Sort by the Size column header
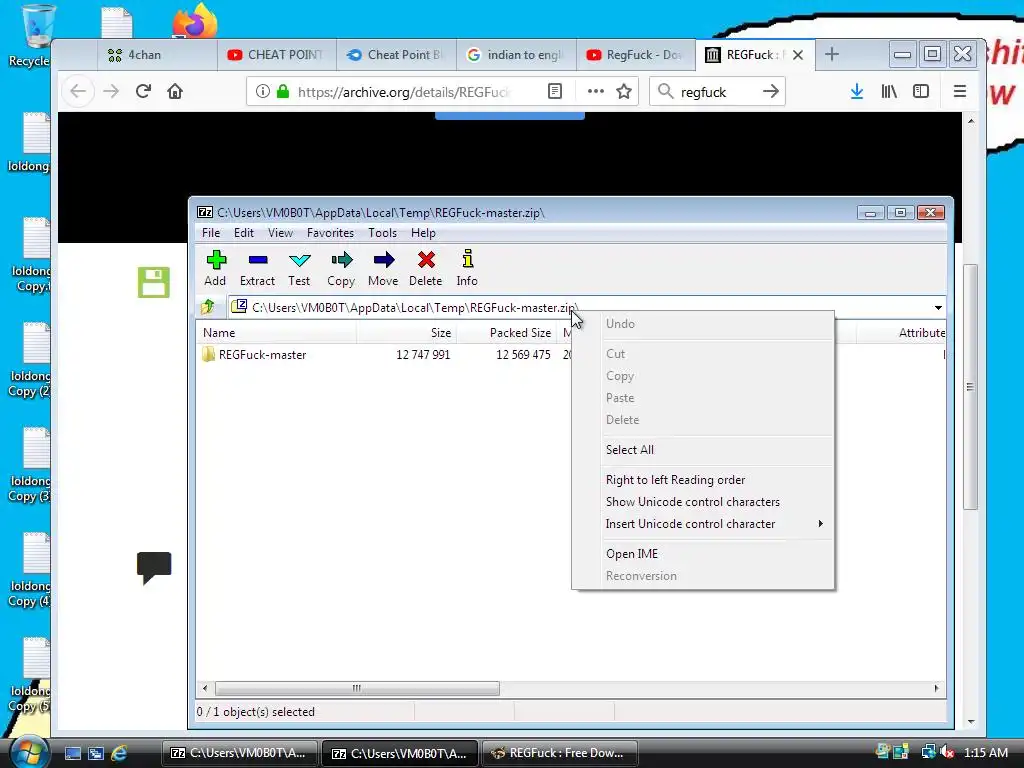This screenshot has width=1024, height=768. [406, 332]
